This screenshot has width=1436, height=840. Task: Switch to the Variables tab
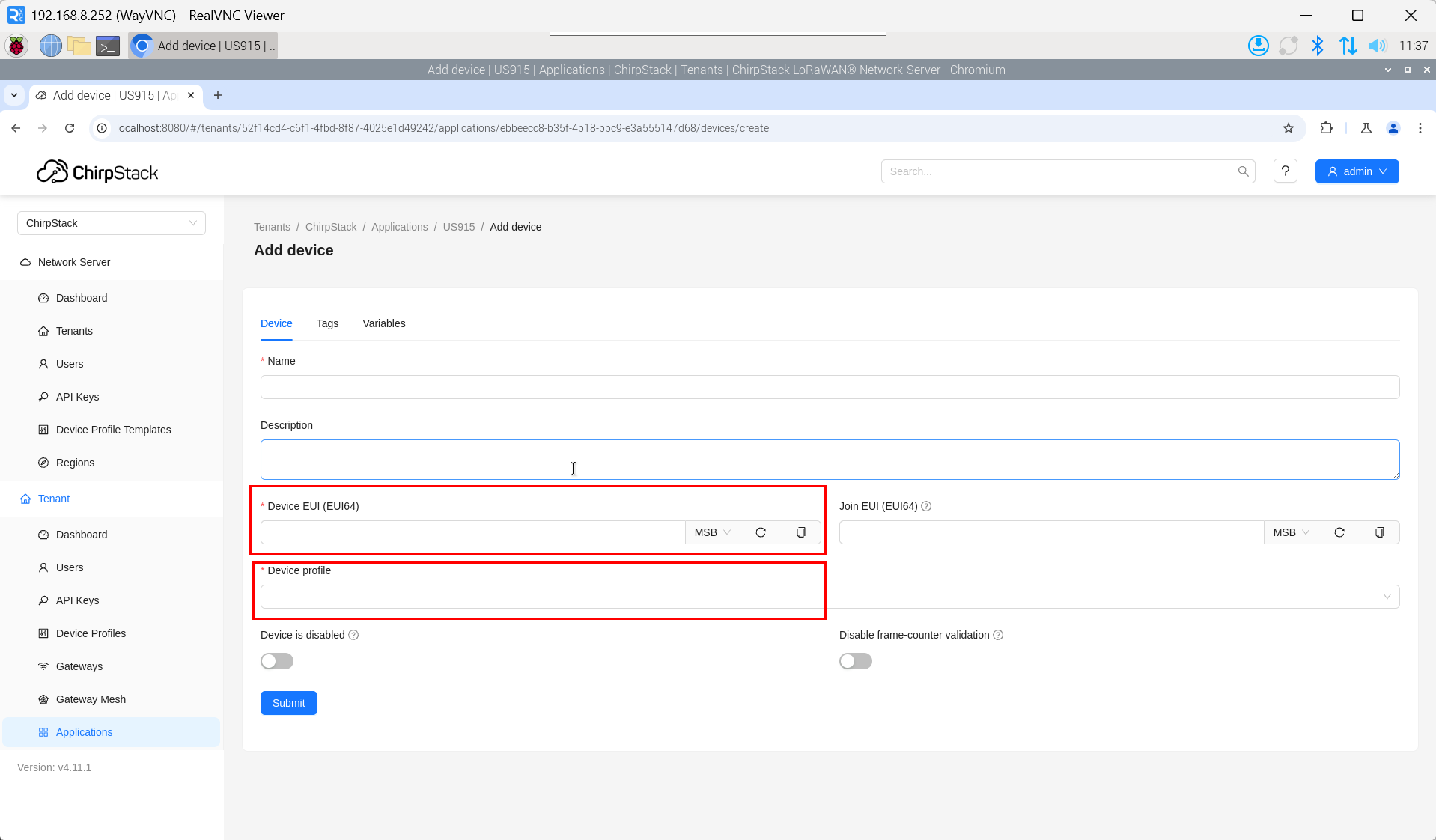point(383,323)
